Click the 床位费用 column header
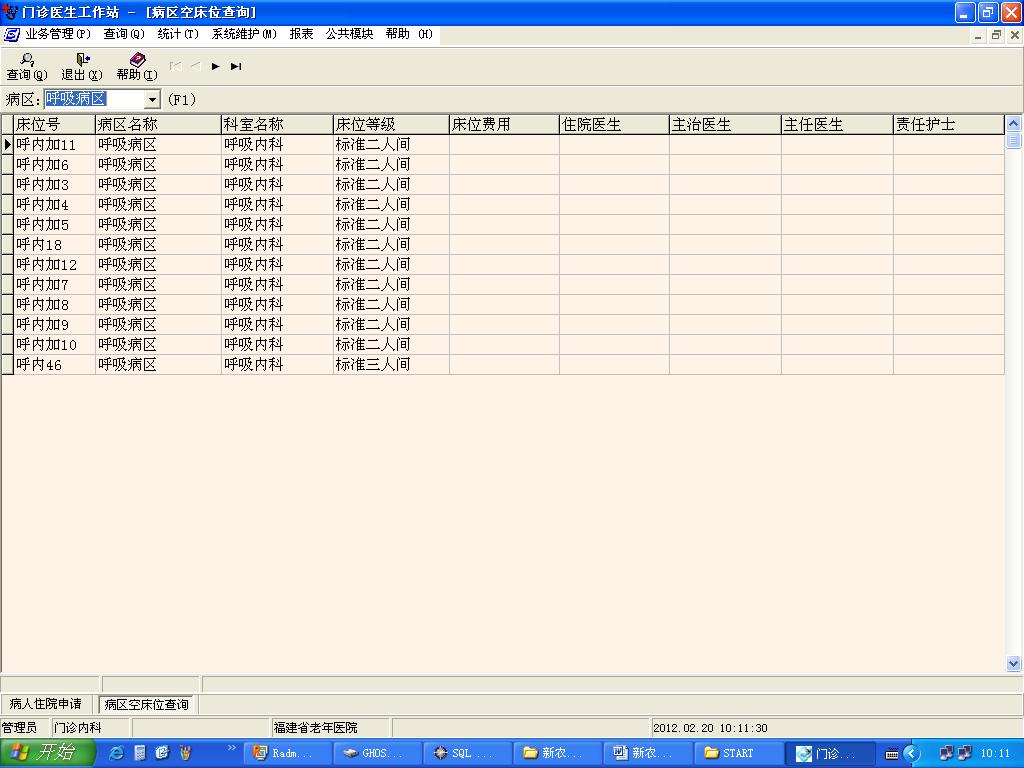Image resolution: width=1024 pixels, height=768 pixels. [x=504, y=124]
